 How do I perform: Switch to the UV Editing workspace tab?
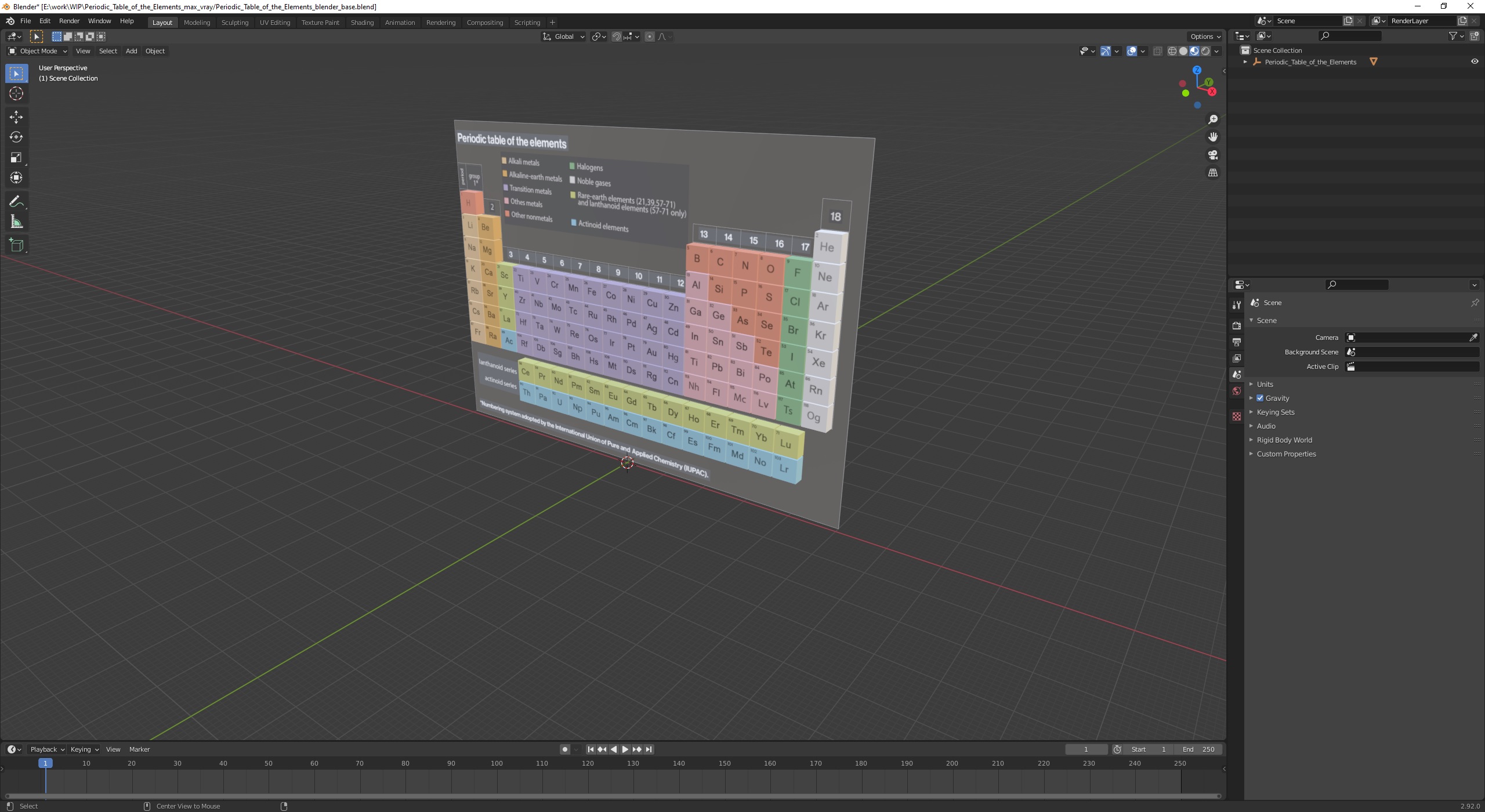coord(274,22)
